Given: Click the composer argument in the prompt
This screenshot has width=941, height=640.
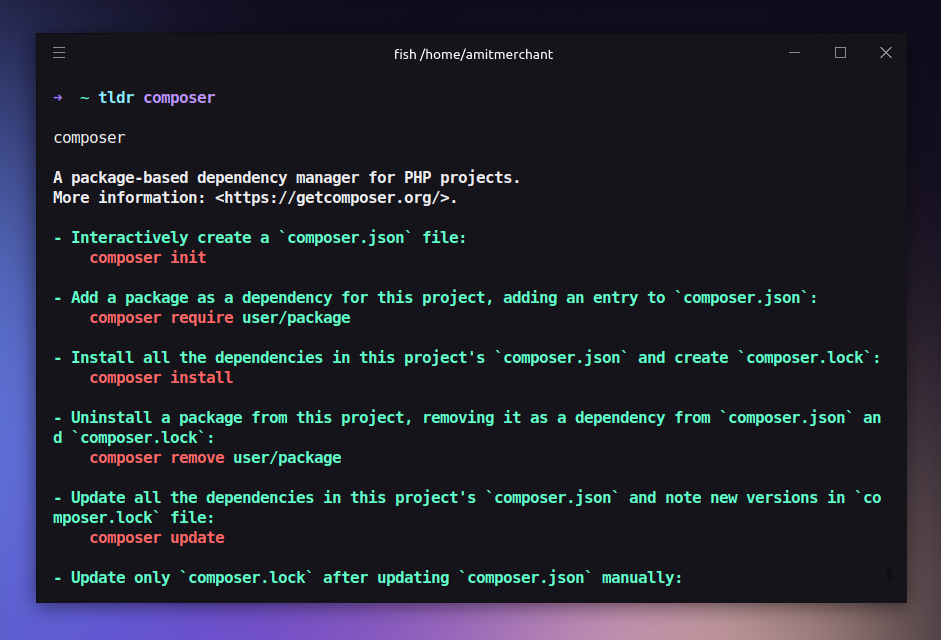Looking at the screenshot, I should coord(179,98).
